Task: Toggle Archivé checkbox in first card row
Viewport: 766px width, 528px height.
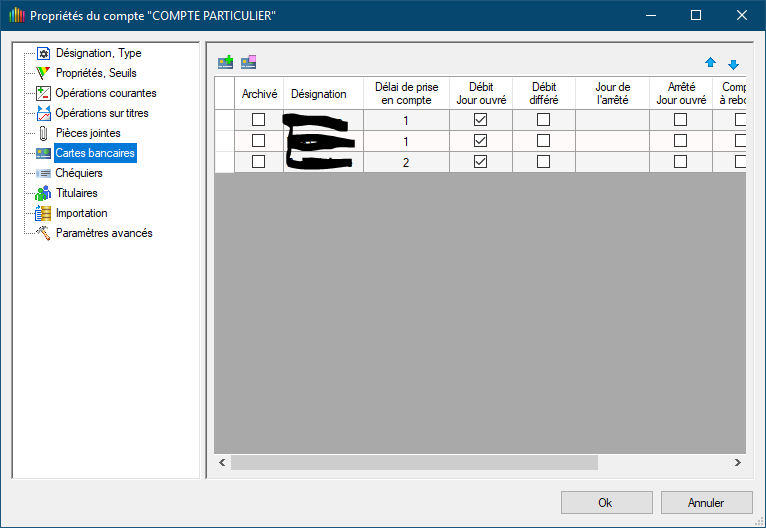Action: (258, 120)
